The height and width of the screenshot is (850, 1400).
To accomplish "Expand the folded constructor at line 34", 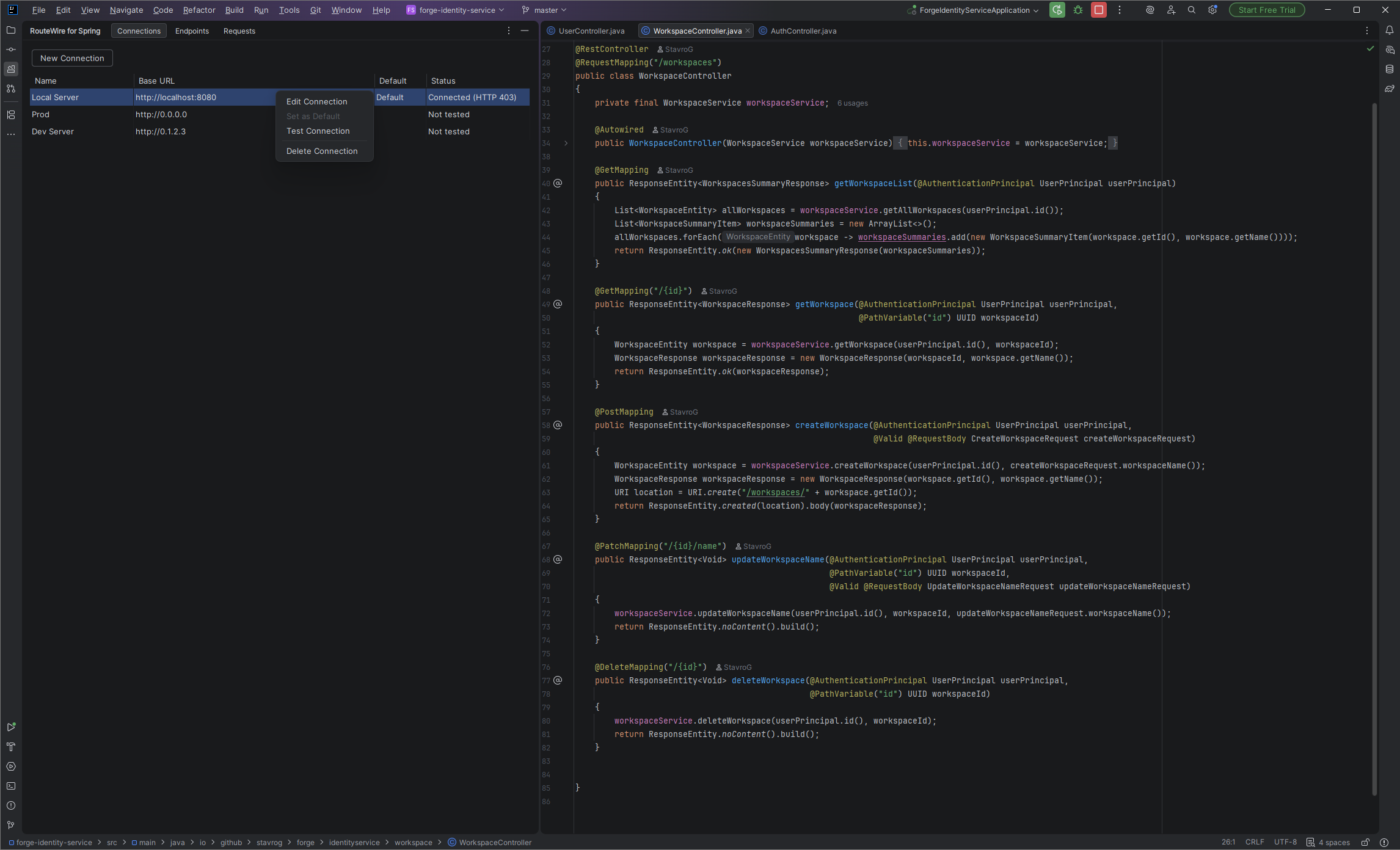I will (x=566, y=143).
